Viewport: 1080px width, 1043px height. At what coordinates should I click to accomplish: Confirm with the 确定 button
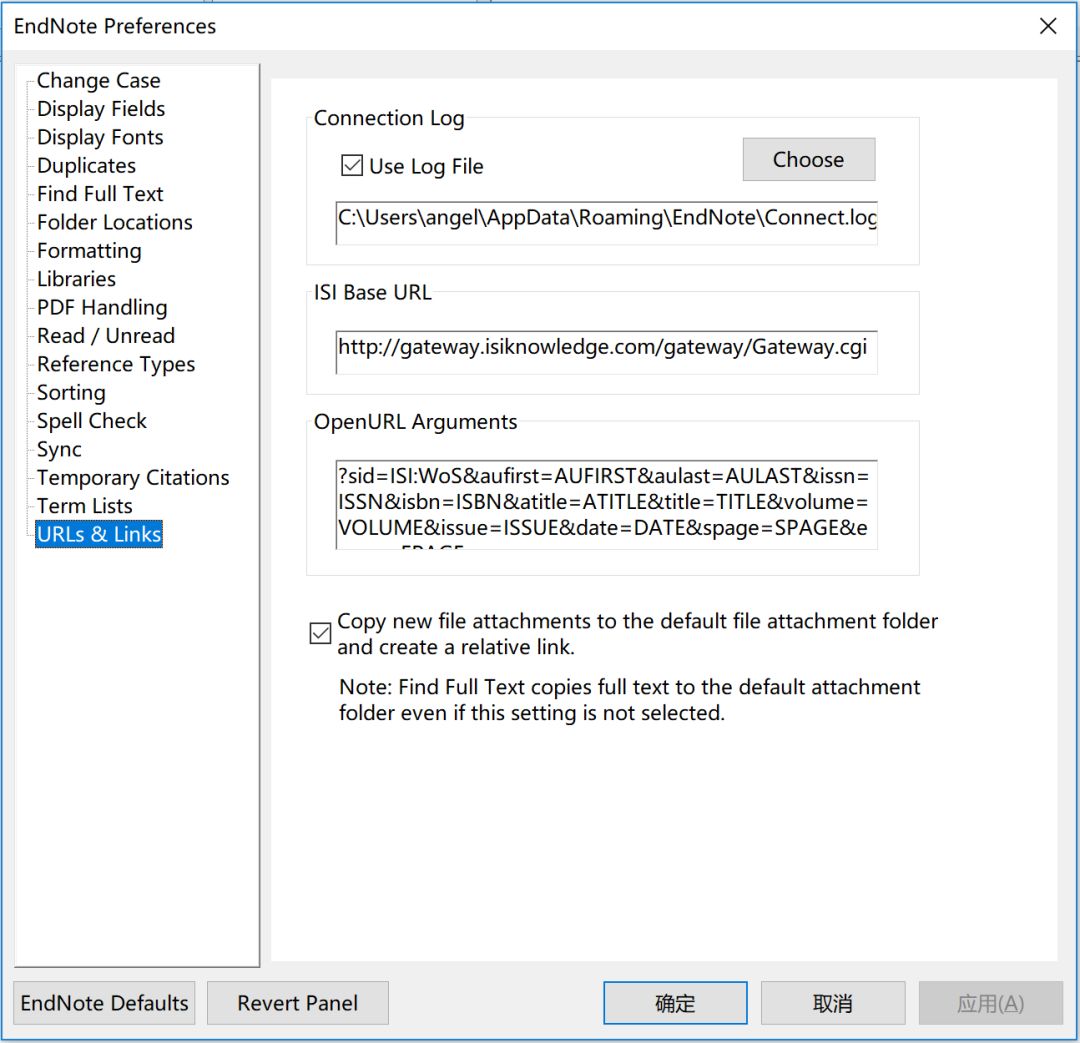(x=675, y=1003)
